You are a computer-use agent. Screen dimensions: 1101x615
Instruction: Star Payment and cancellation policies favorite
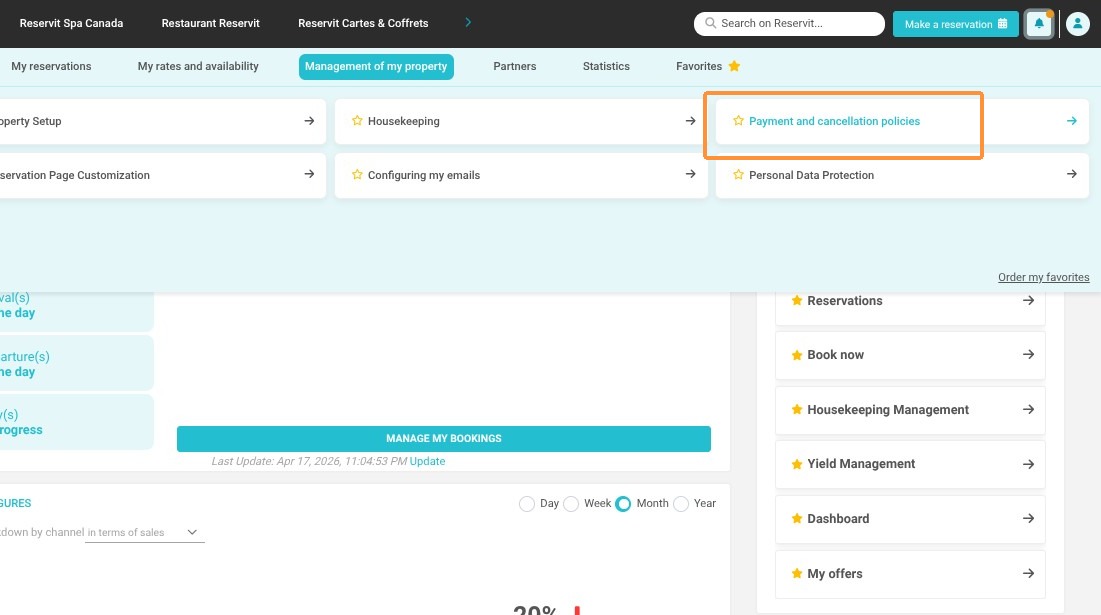[738, 121]
